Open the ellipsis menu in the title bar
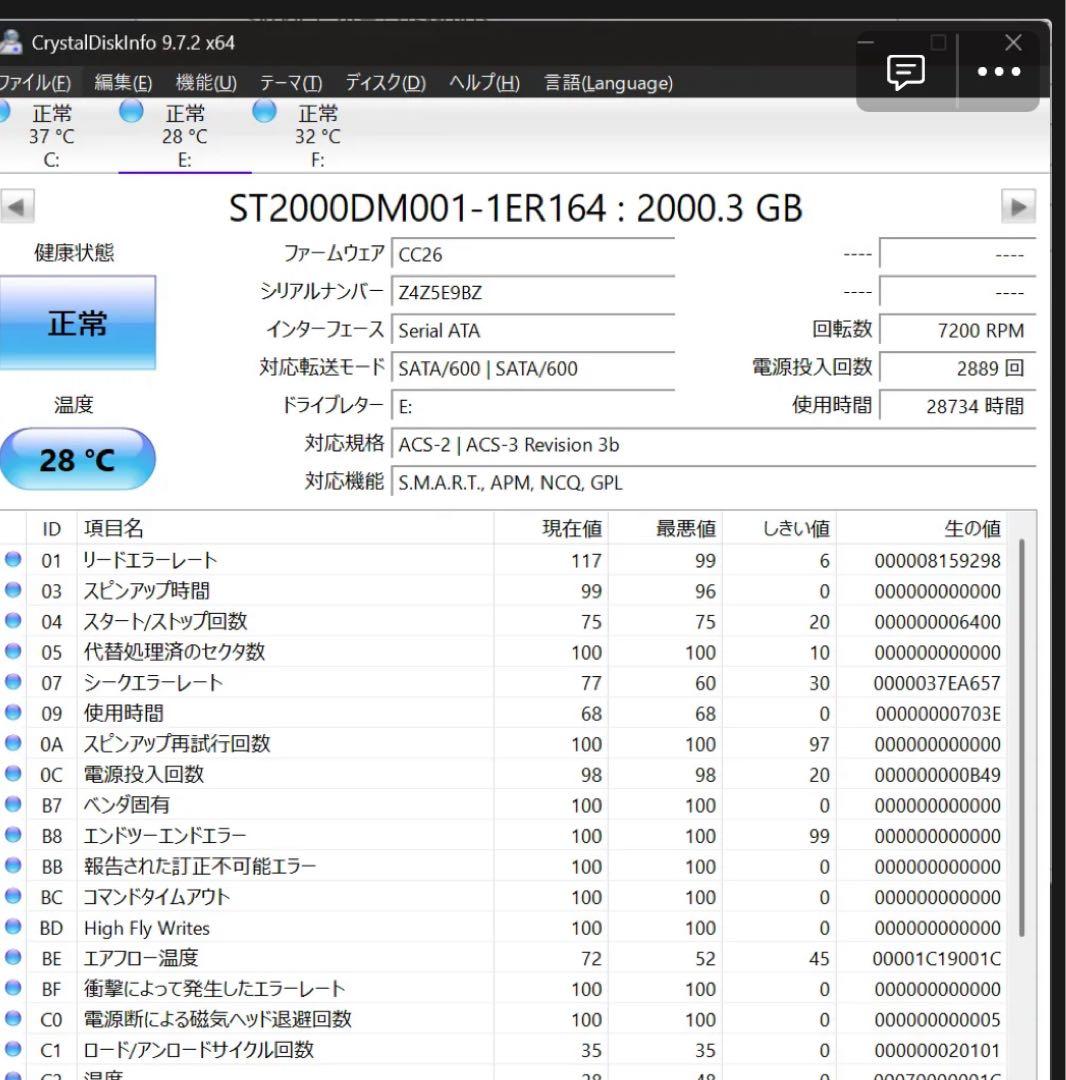Image resolution: width=1066 pixels, height=1080 pixels. [999, 71]
